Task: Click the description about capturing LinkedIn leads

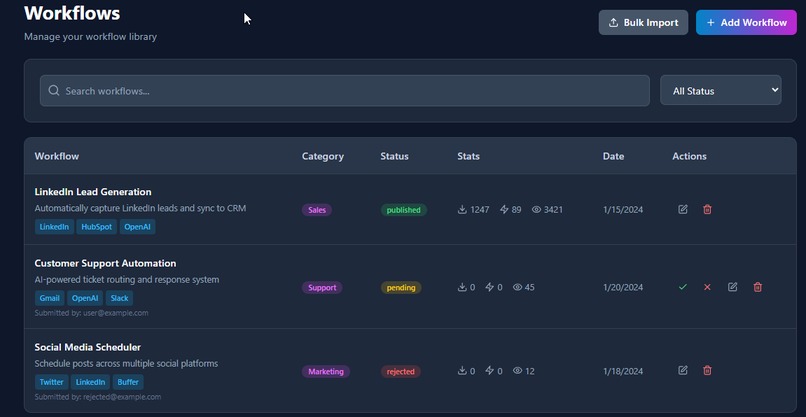Action: tap(140, 208)
